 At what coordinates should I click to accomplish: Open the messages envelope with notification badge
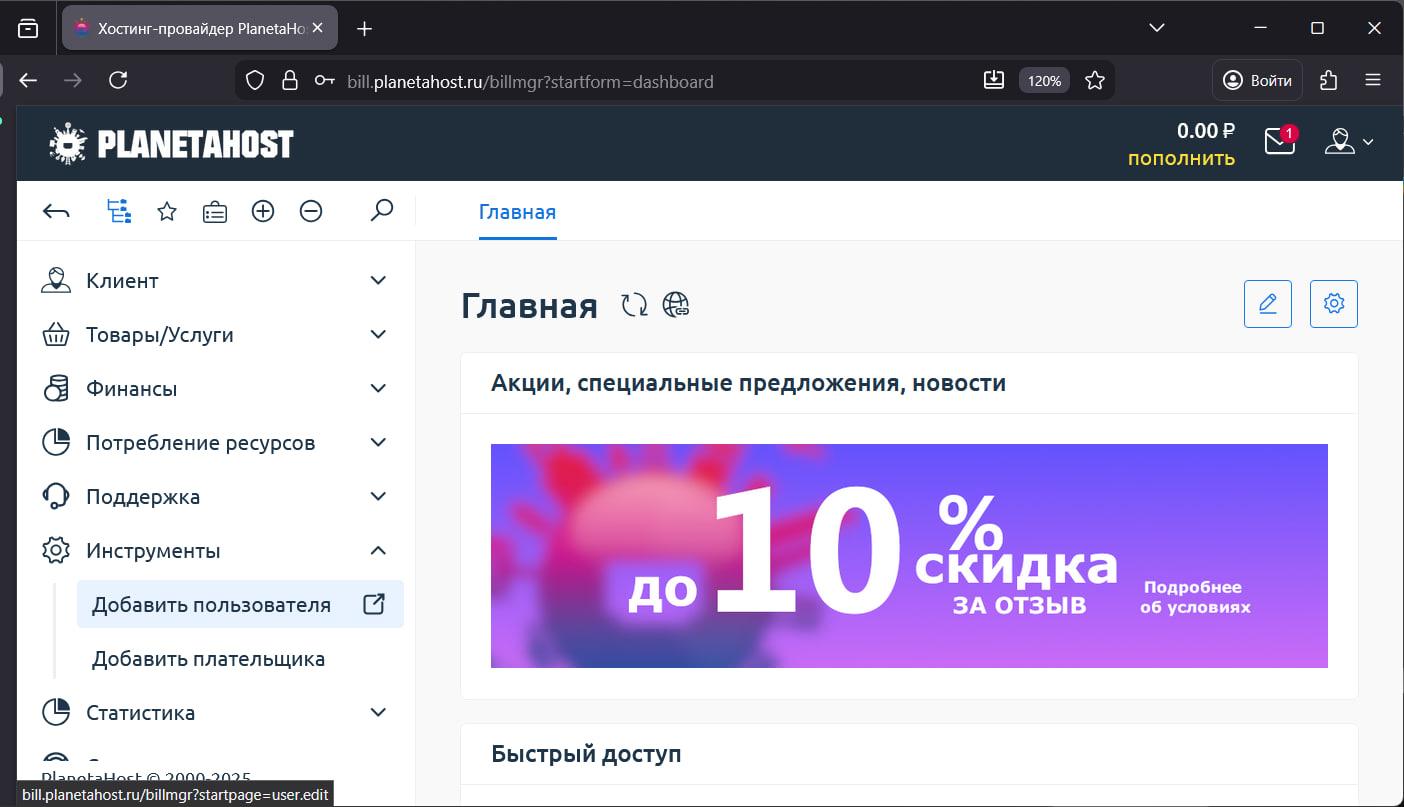pyautogui.click(x=1279, y=142)
